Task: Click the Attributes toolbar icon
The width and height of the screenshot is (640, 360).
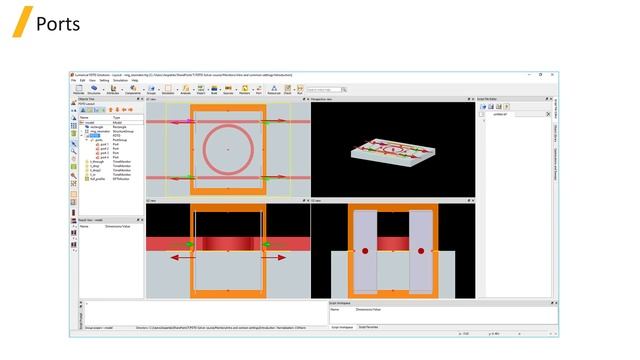Action: pyautogui.click(x=113, y=89)
